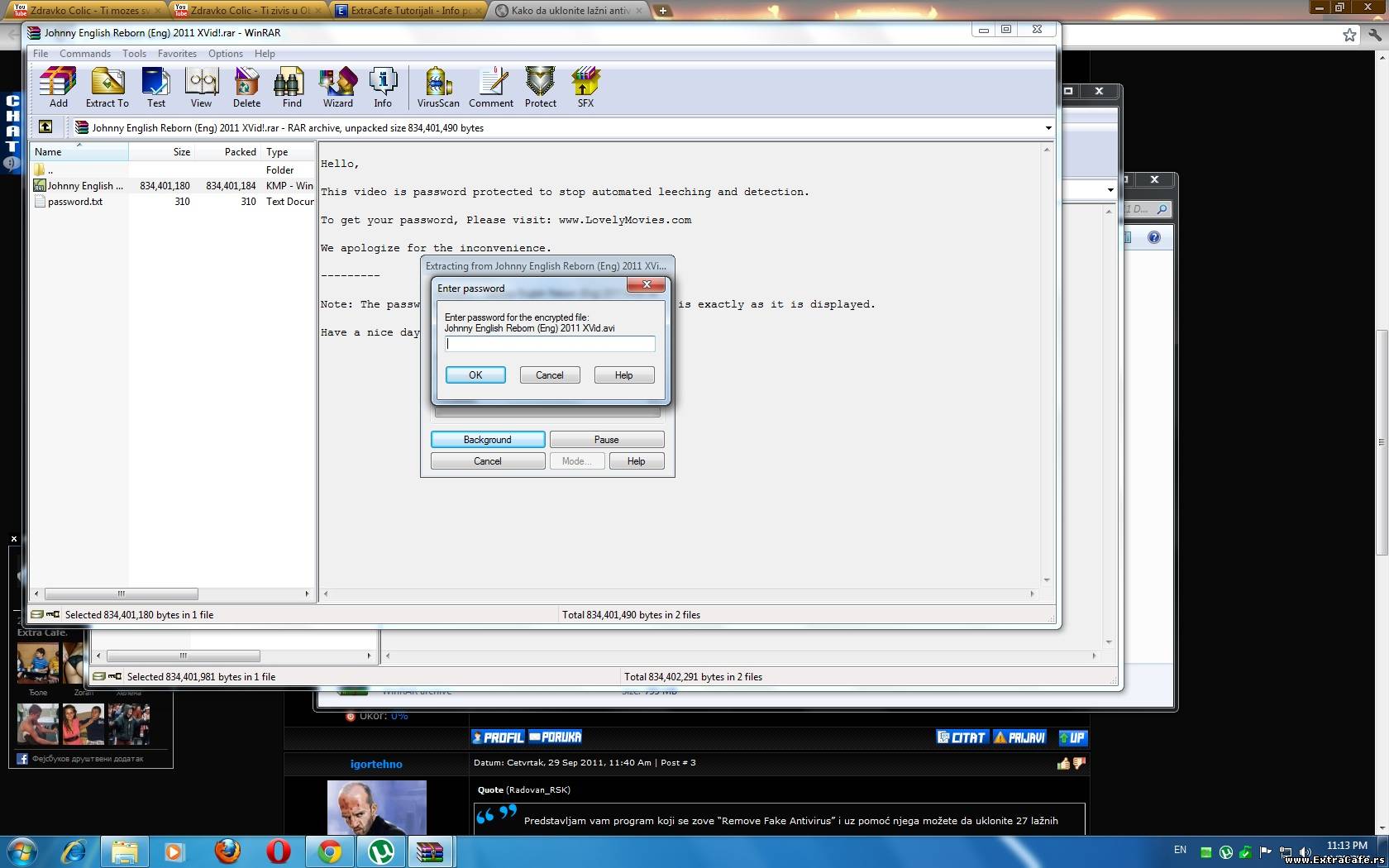The height and width of the screenshot is (868, 1389).
Task: Click Help in the extraction dialog
Action: [637, 461]
